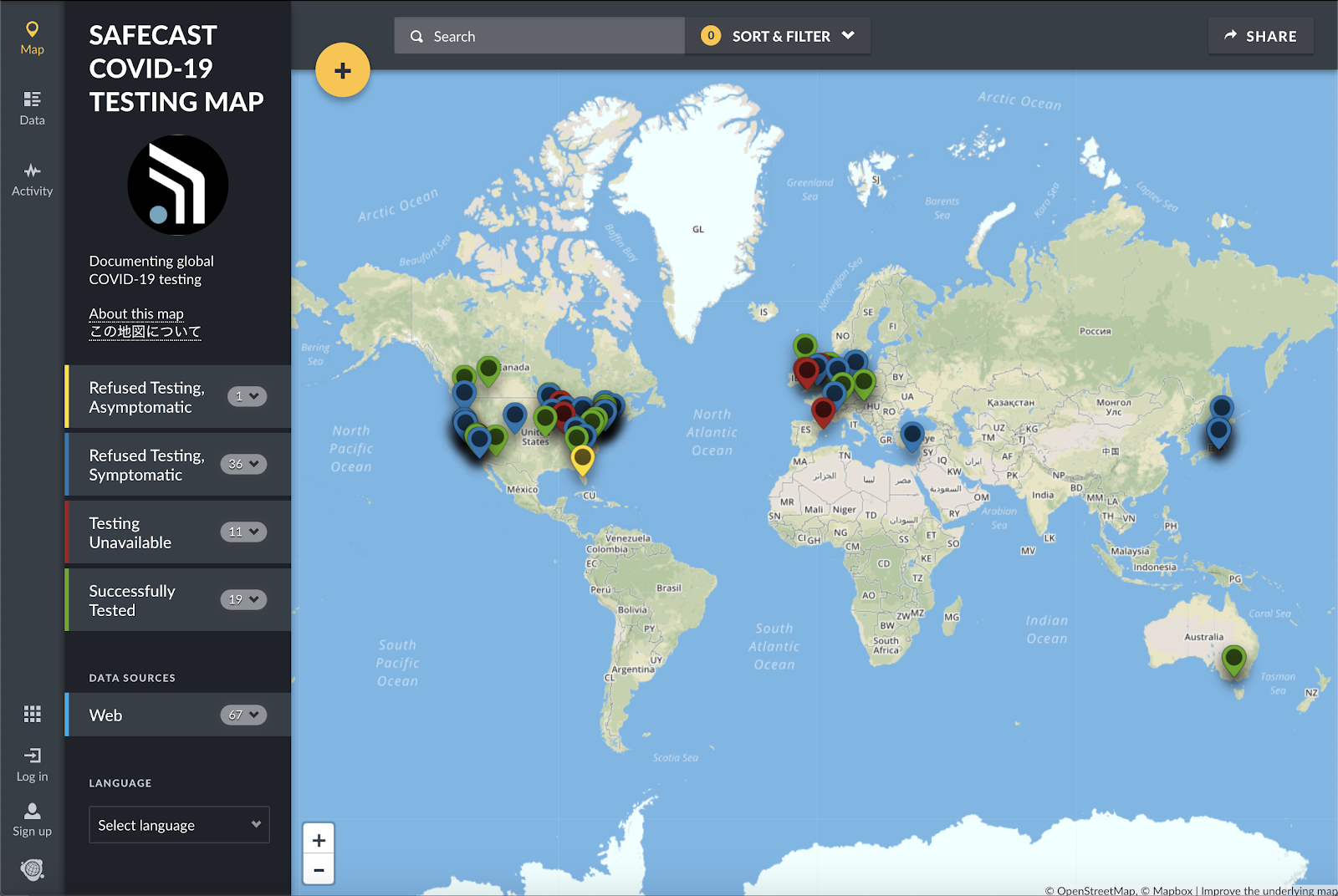Zoom out on the map

(x=319, y=869)
